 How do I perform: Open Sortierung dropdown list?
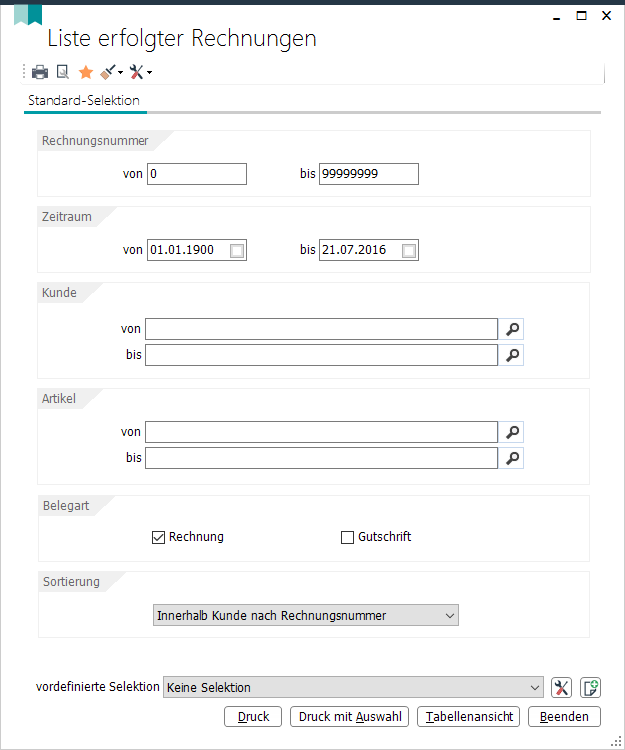pyautogui.click(x=306, y=615)
